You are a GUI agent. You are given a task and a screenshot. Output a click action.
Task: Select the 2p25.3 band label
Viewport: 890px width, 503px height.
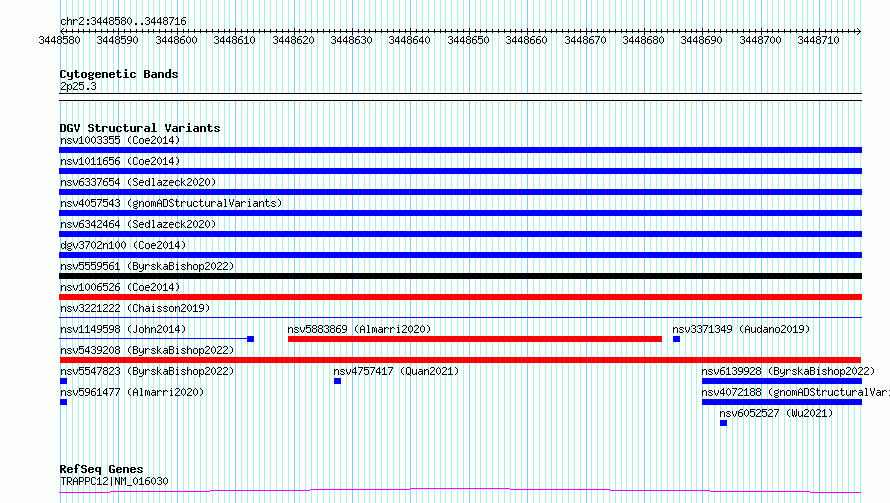pyautogui.click(x=78, y=86)
